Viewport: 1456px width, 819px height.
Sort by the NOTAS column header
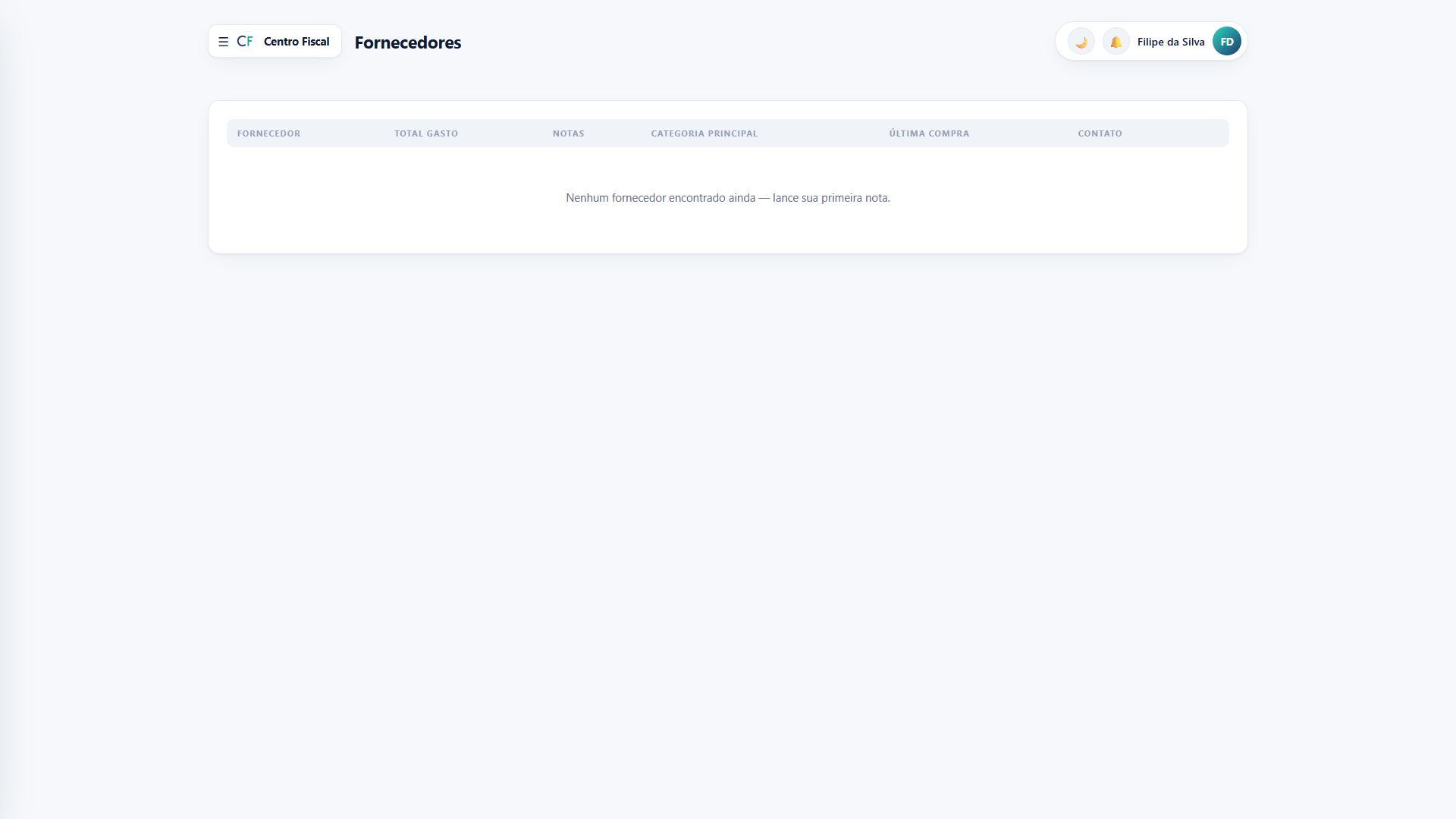tap(569, 133)
